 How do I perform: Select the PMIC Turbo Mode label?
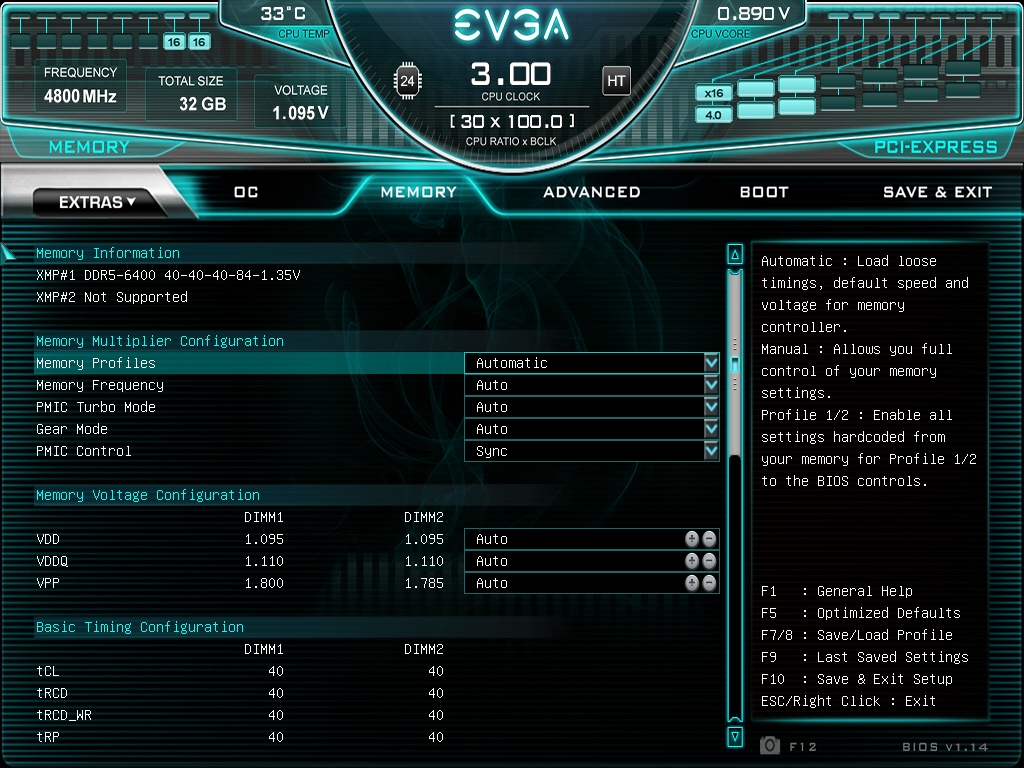[96, 407]
